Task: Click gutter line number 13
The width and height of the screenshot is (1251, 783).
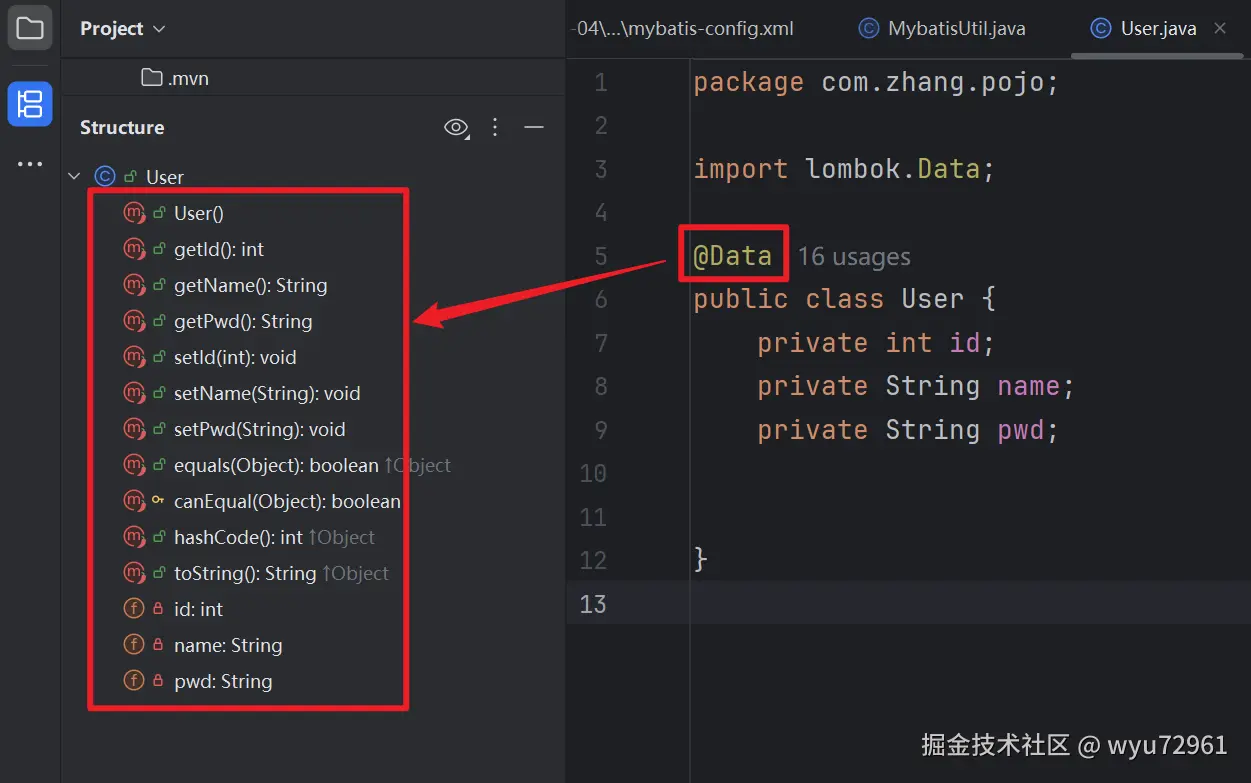Action: (x=593, y=604)
